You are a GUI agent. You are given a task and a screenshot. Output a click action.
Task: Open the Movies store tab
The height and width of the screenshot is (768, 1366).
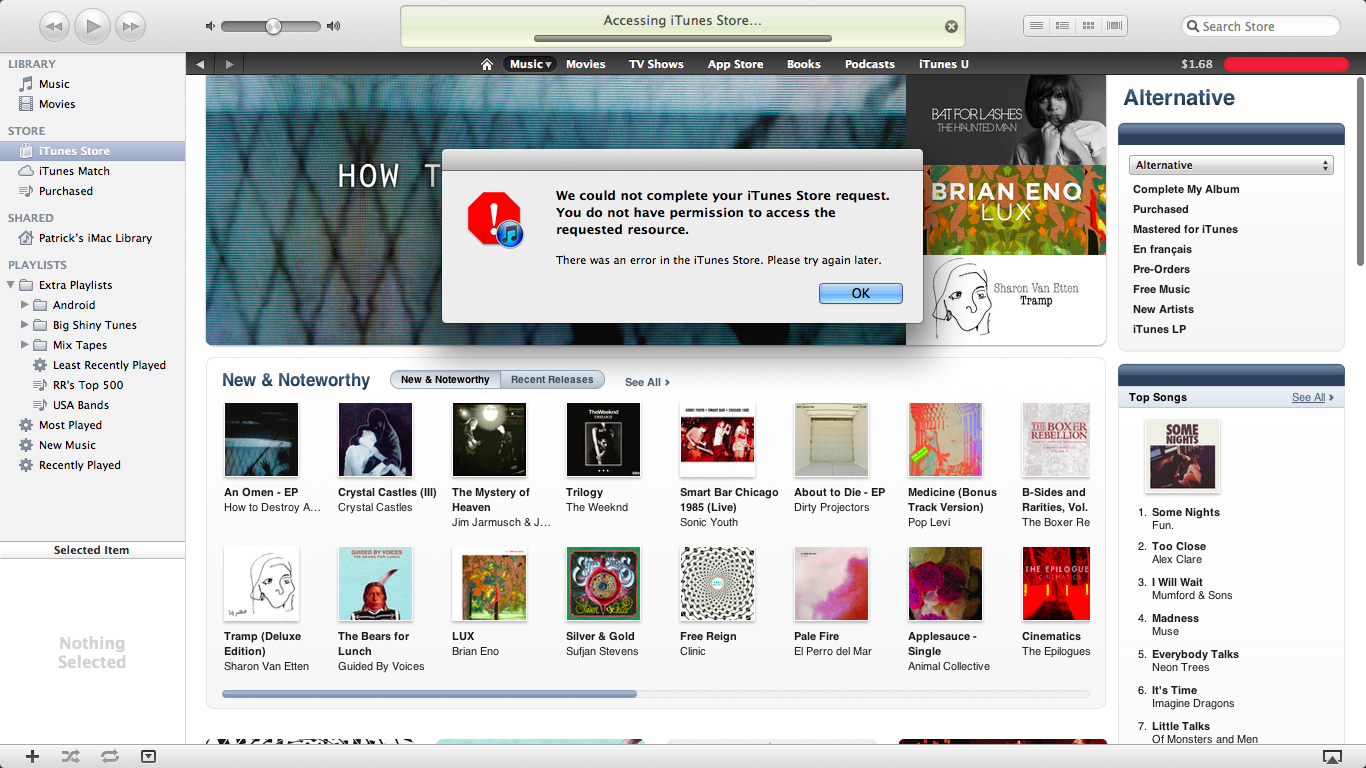click(x=586, y=64)
